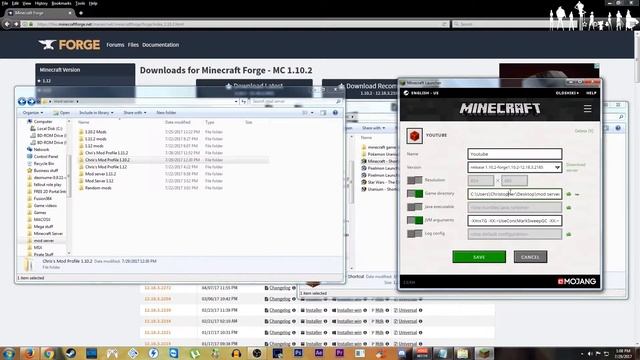Image resolution: width=640 pixels, height=360 pixels.
Task: Open the Forge Forums link
Action: point(115,45)
